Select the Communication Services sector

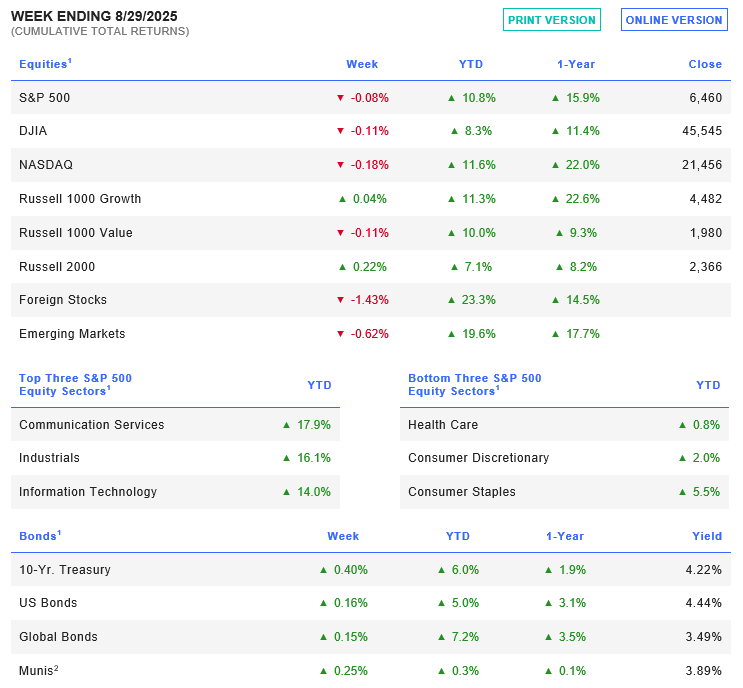pyautogui.click(x=91, y=425)
